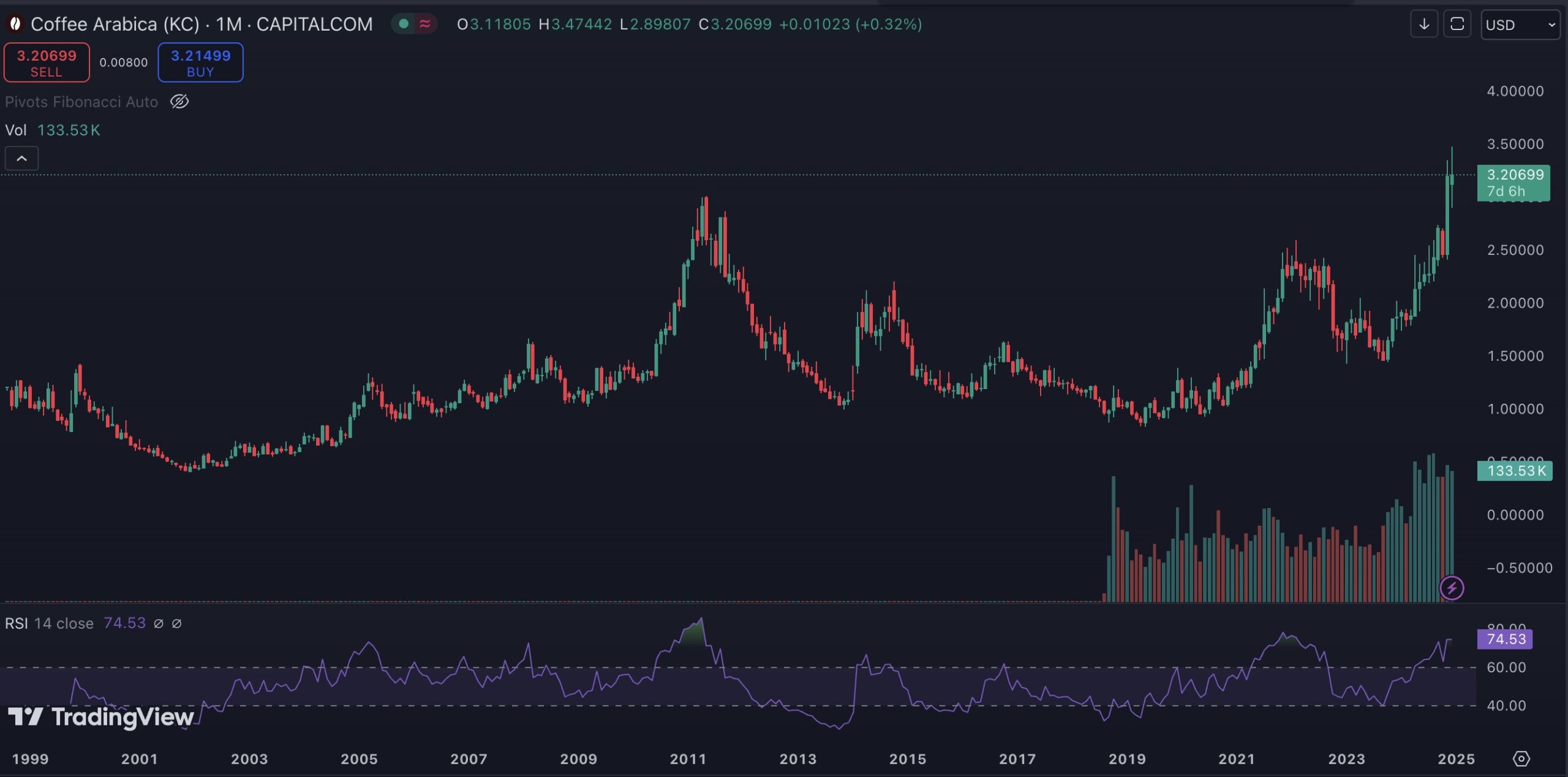
Task: Click the Coffee Arabica instrument logo icon
Action: point(15,23)
